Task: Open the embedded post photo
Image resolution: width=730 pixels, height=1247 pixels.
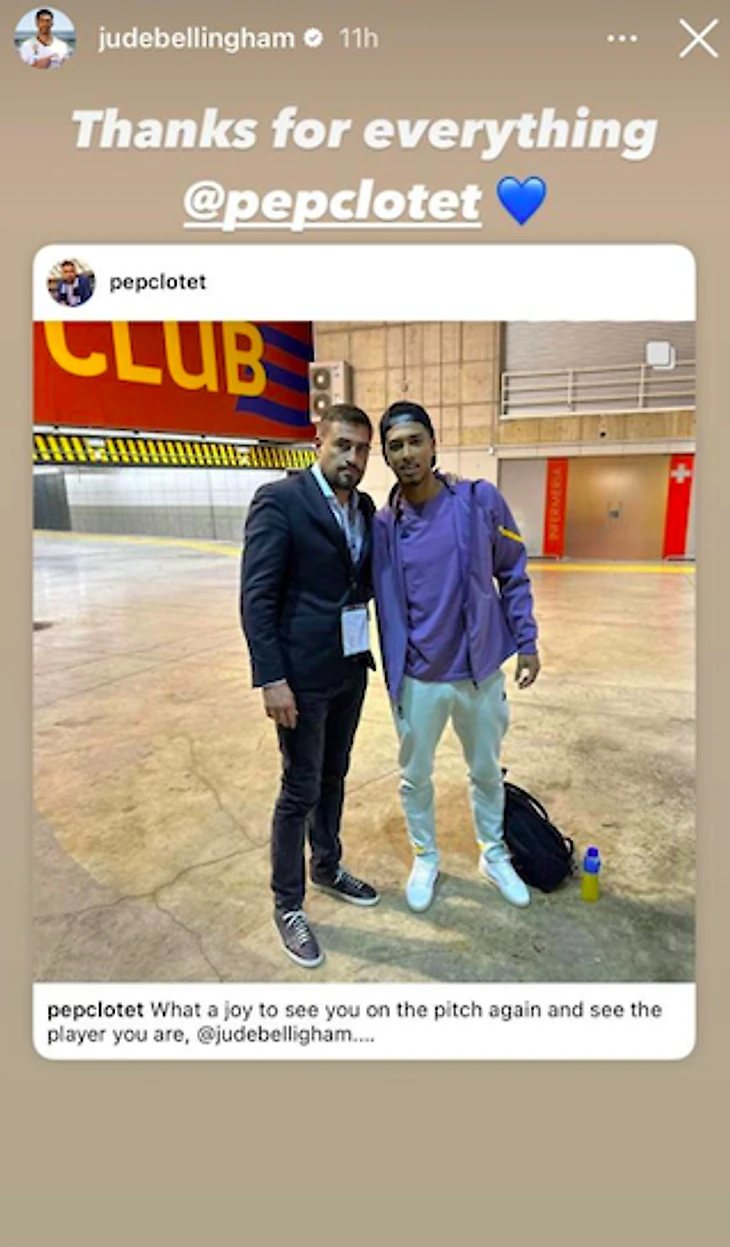Action: [364, 651]
